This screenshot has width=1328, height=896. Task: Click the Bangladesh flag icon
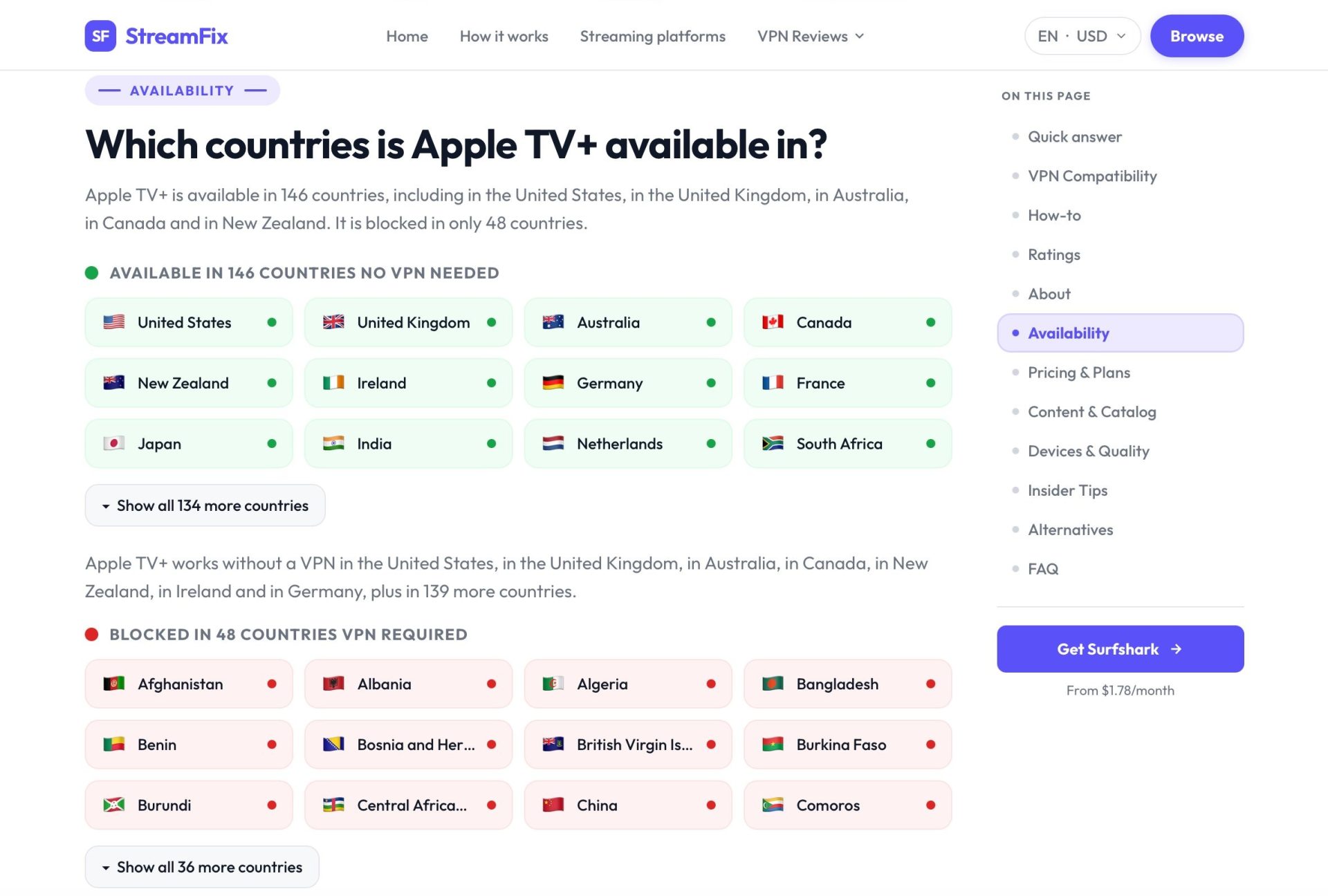tap(773, 684)
